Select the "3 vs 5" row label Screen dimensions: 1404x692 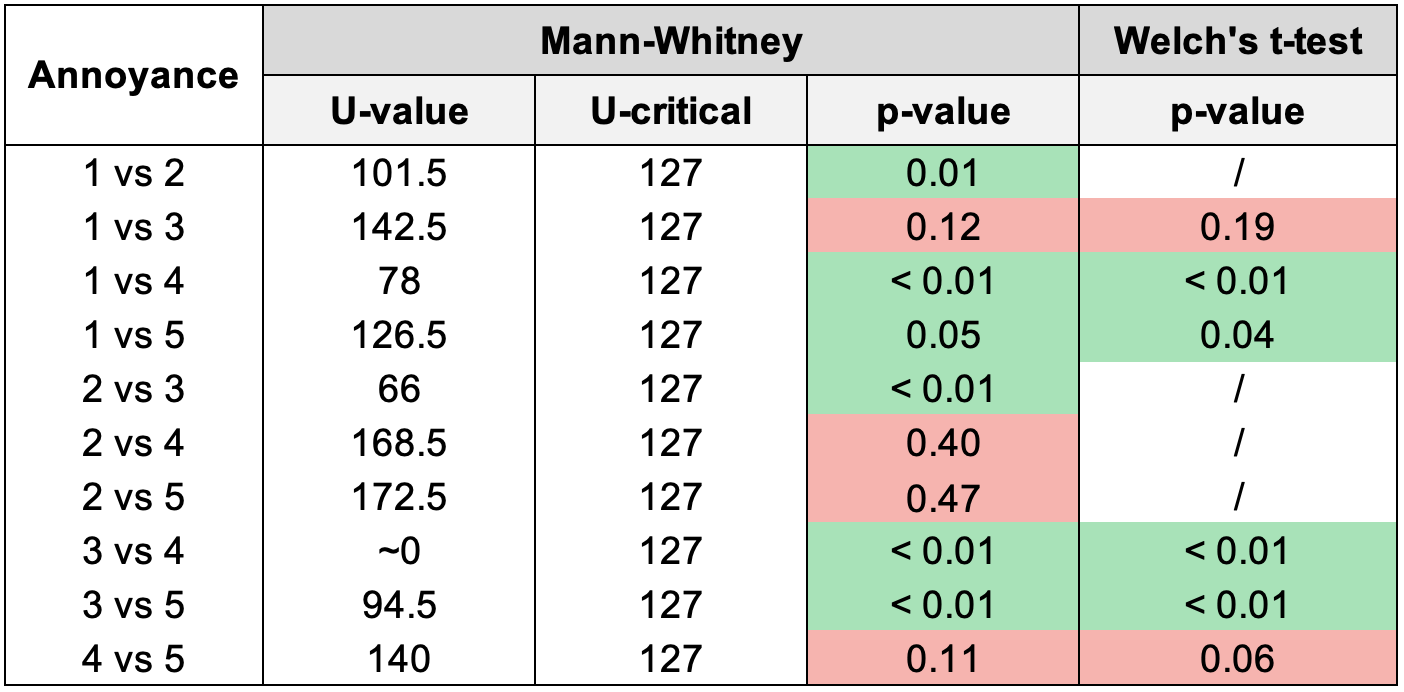[133, 605]
